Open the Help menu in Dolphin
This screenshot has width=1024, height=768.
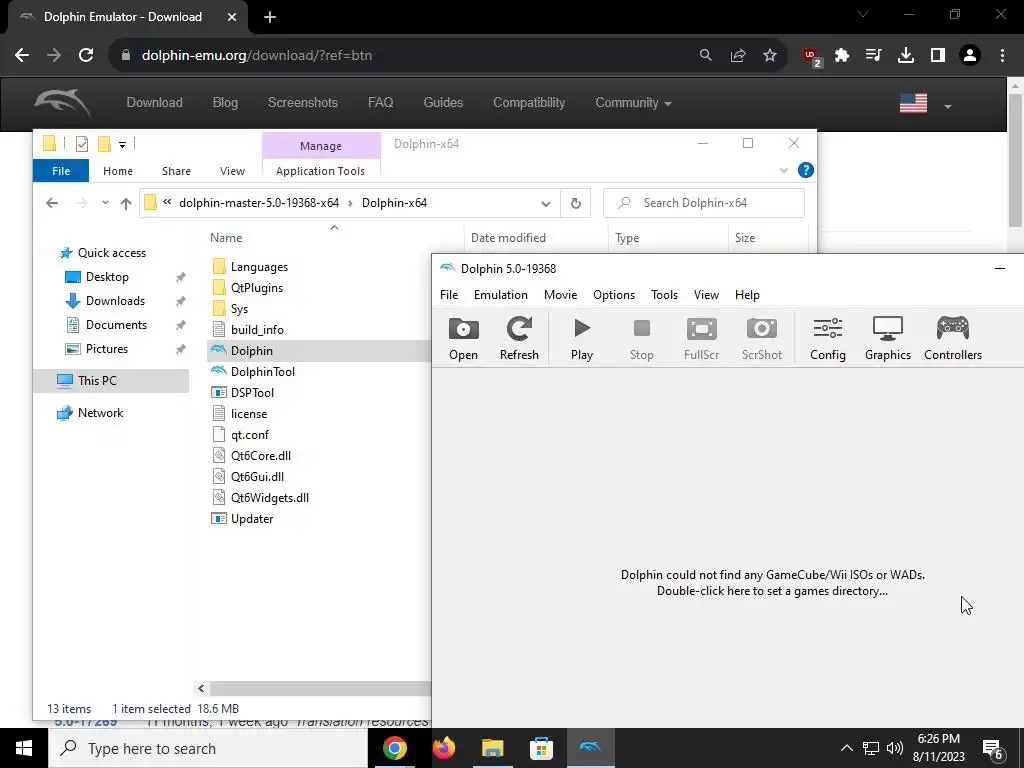pyautogui.click(x=747, y=295)
